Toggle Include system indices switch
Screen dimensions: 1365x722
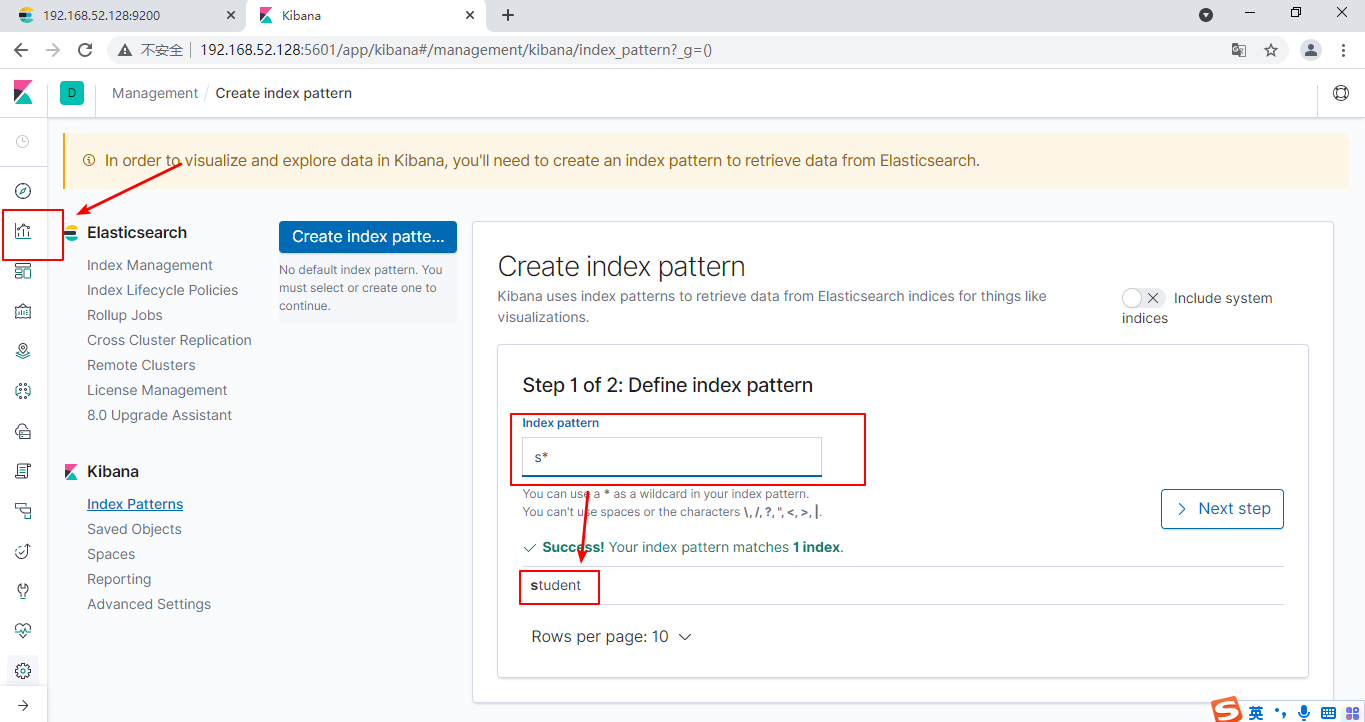click(1143, 298)
